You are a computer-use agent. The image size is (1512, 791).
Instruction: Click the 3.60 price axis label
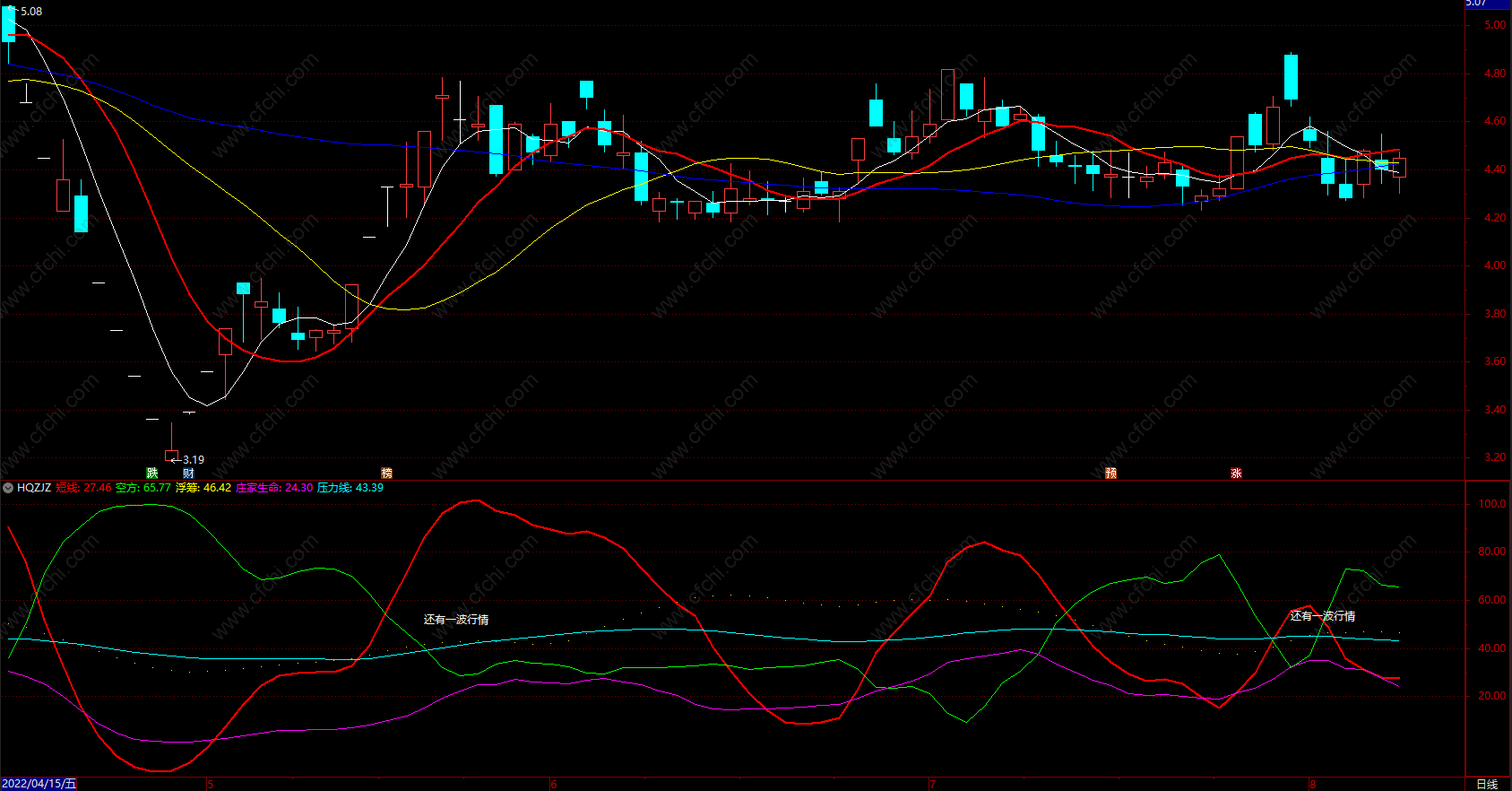click(1495, 361)
